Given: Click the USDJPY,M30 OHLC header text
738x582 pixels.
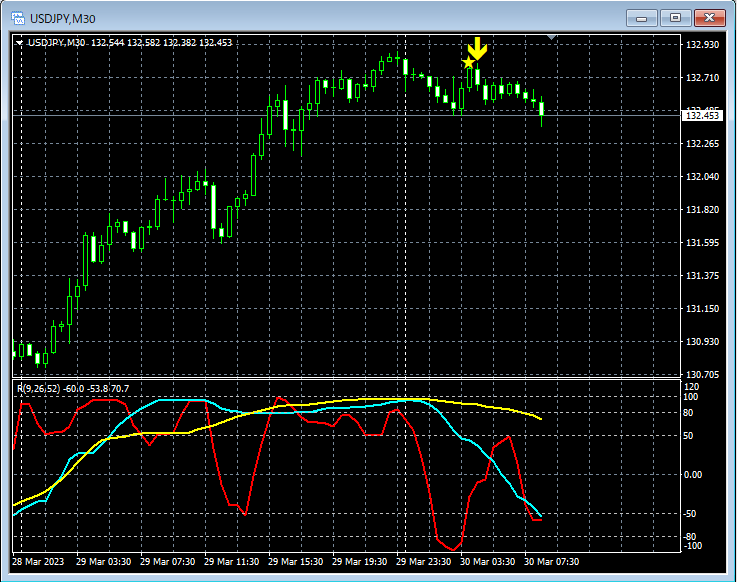Looking at the screenshot, I should click(130, 43).
